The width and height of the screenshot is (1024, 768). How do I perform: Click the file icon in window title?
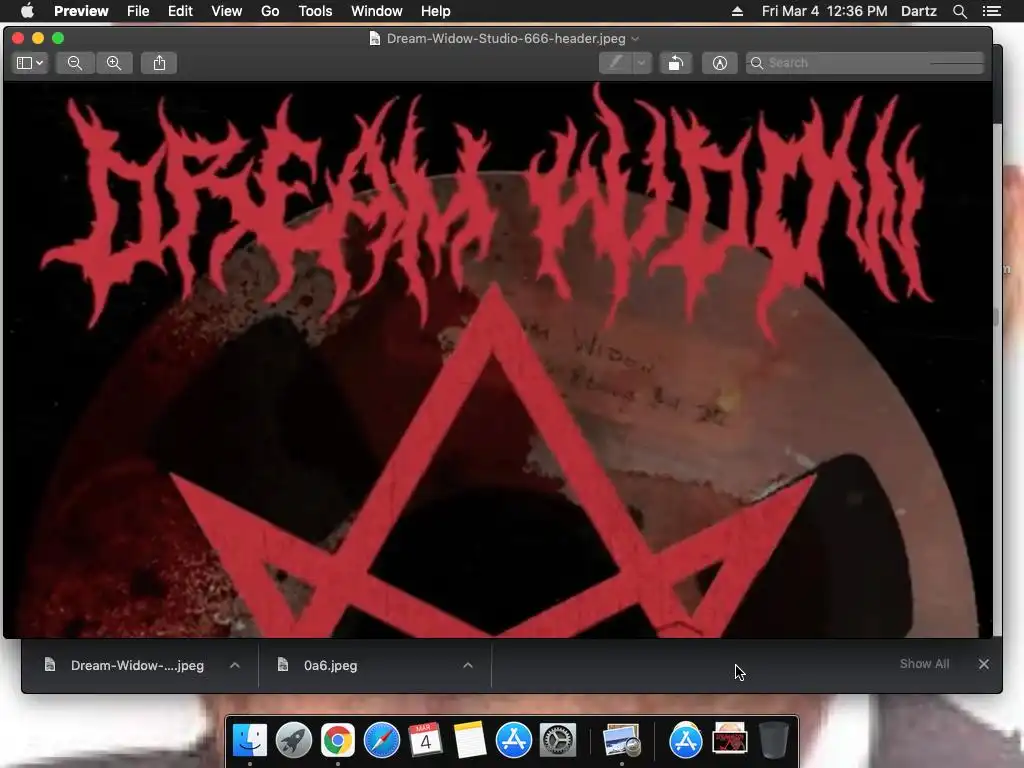point(375,39)
